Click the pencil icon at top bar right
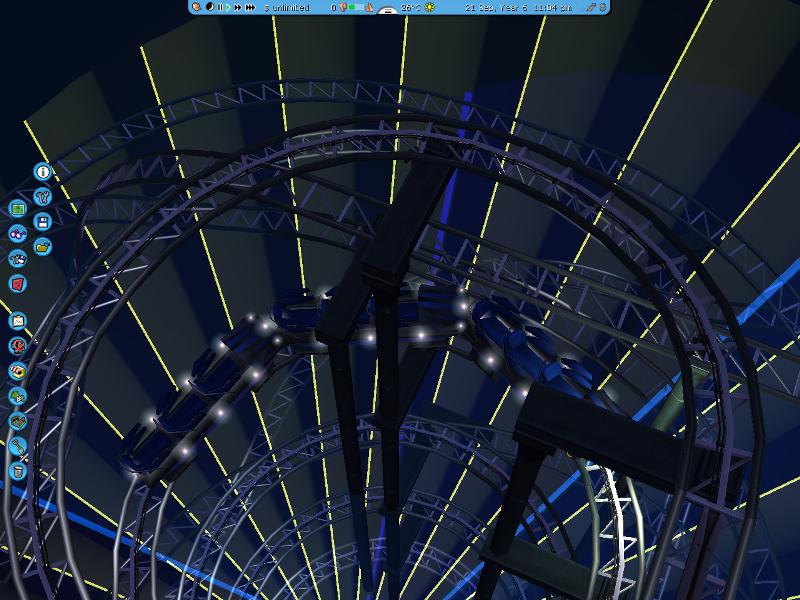The height and width of the screenshot is (600, 800). coord(591,7)
